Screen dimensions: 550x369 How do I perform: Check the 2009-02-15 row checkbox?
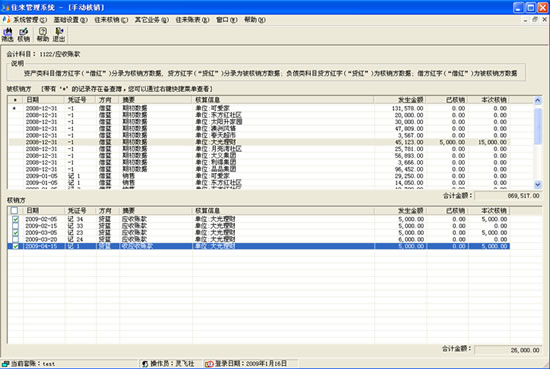[15, 226]
